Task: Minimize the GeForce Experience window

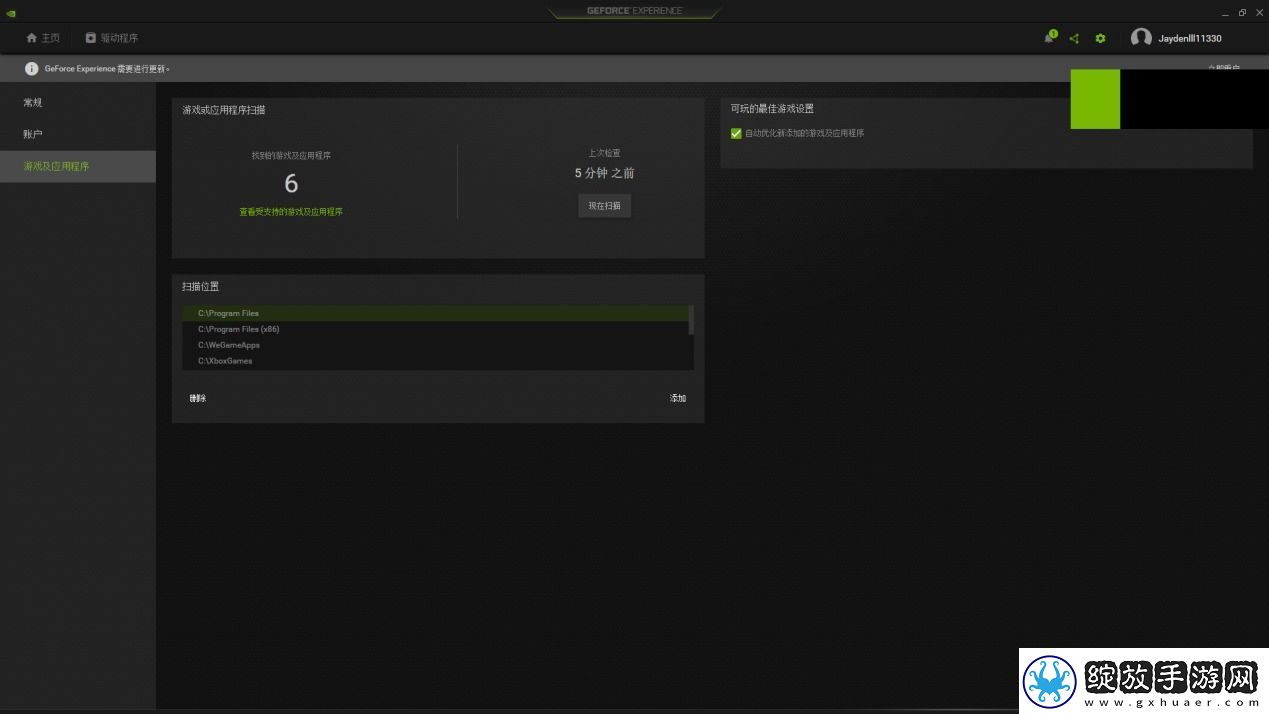Action: click(1225, 13)
